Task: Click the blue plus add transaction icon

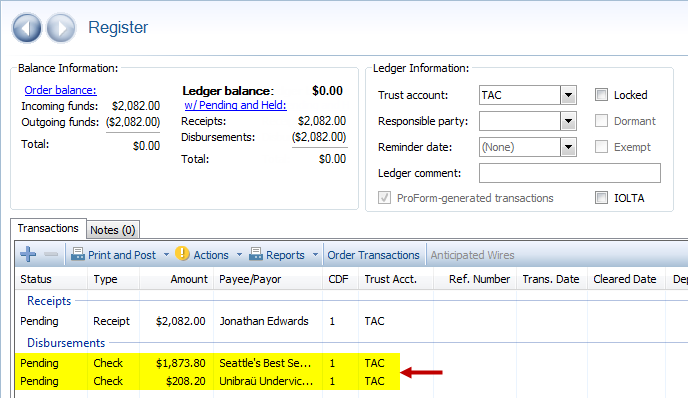Action: [x=28, y=254]
